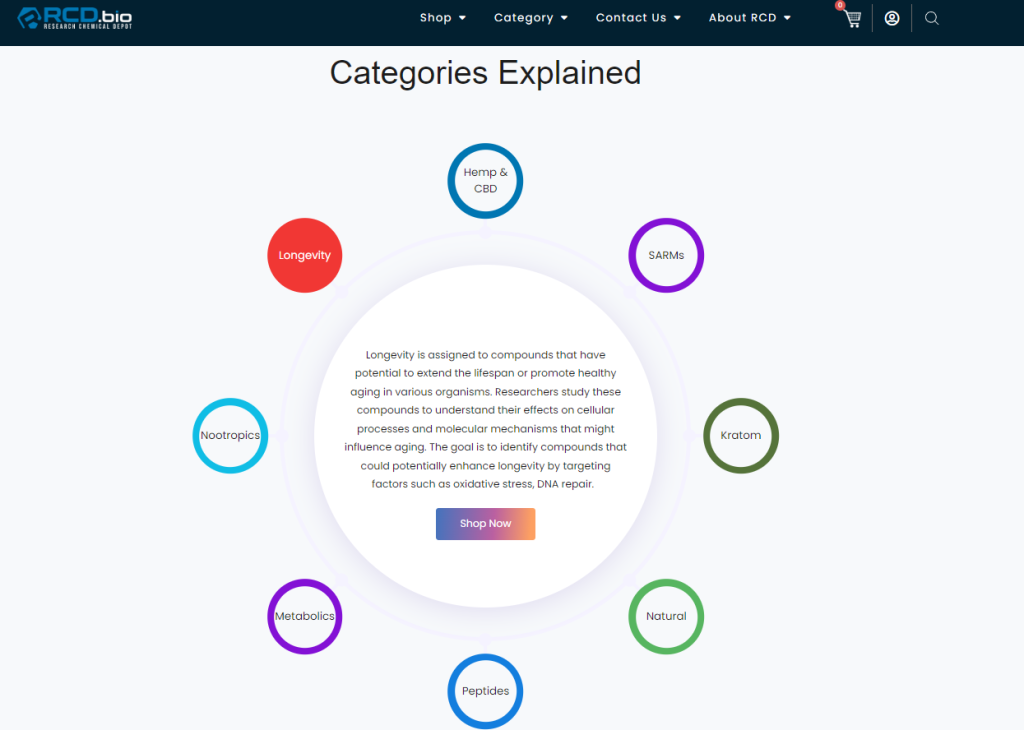Open search with the magnifier icon

(x=932, y=18)
